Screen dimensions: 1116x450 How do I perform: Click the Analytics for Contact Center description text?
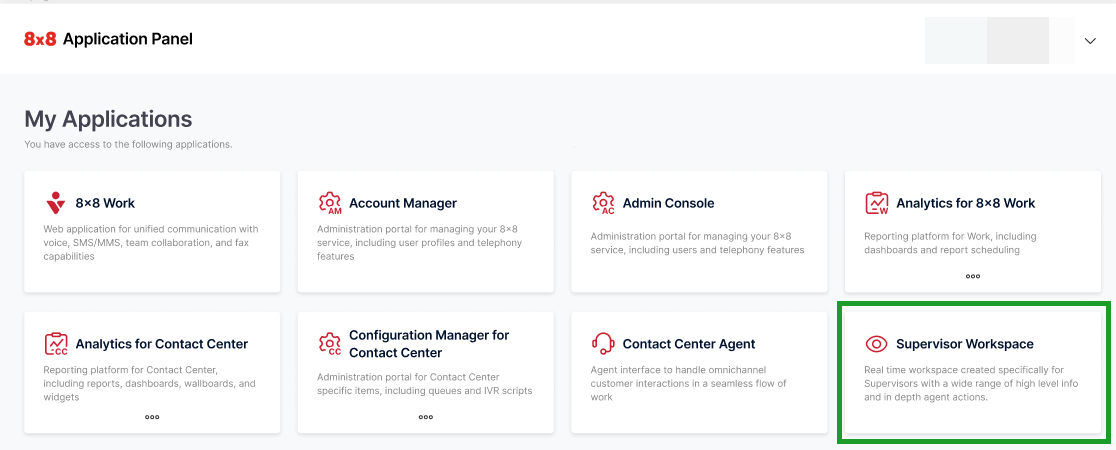click(x=149, y=384)
